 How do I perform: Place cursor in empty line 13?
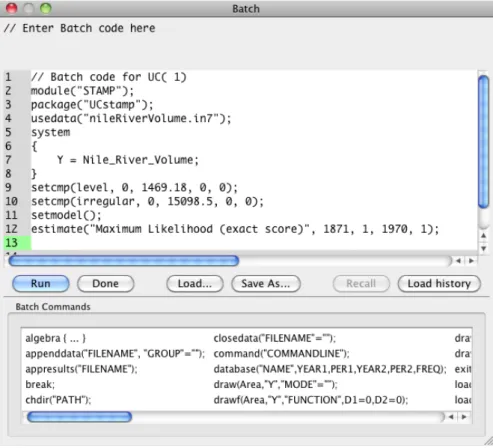253,243
